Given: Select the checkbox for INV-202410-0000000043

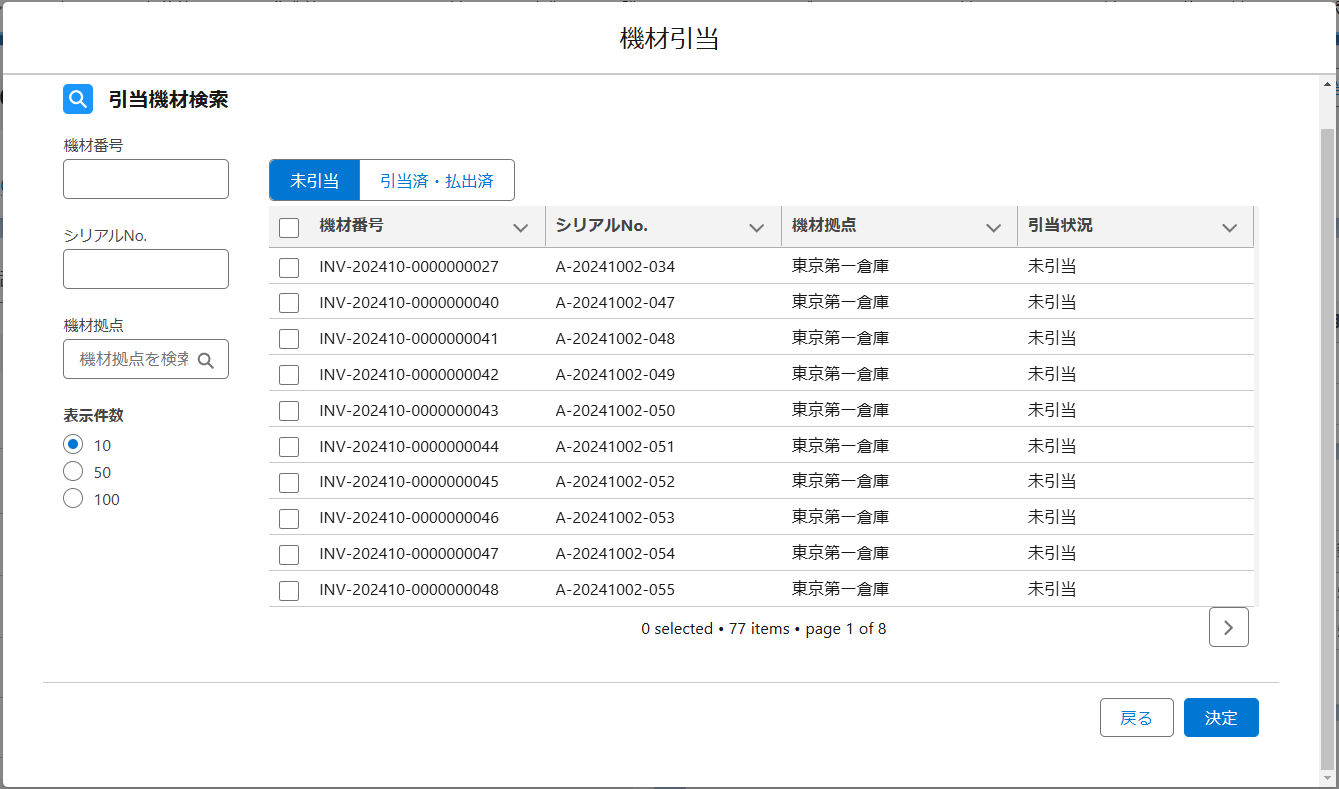Looking at the screenshot, I should tap(289, 411).
